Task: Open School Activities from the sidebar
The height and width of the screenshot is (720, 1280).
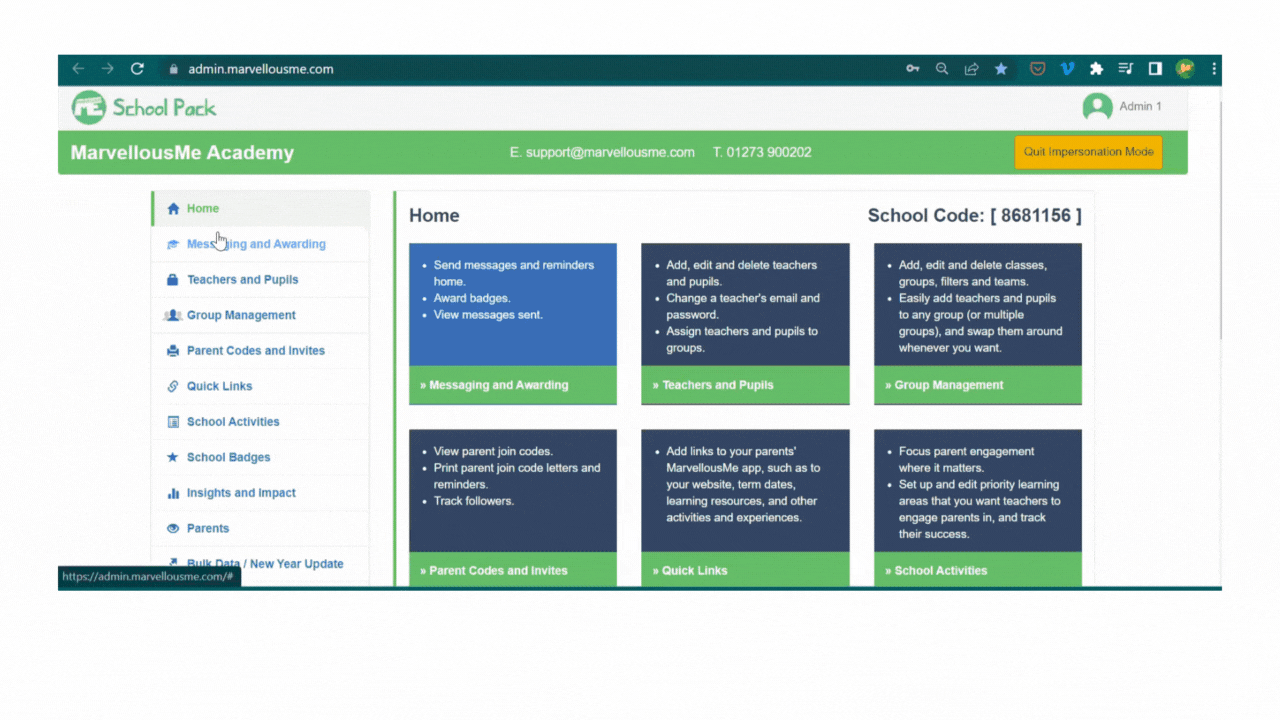Action: click(233, 422)
